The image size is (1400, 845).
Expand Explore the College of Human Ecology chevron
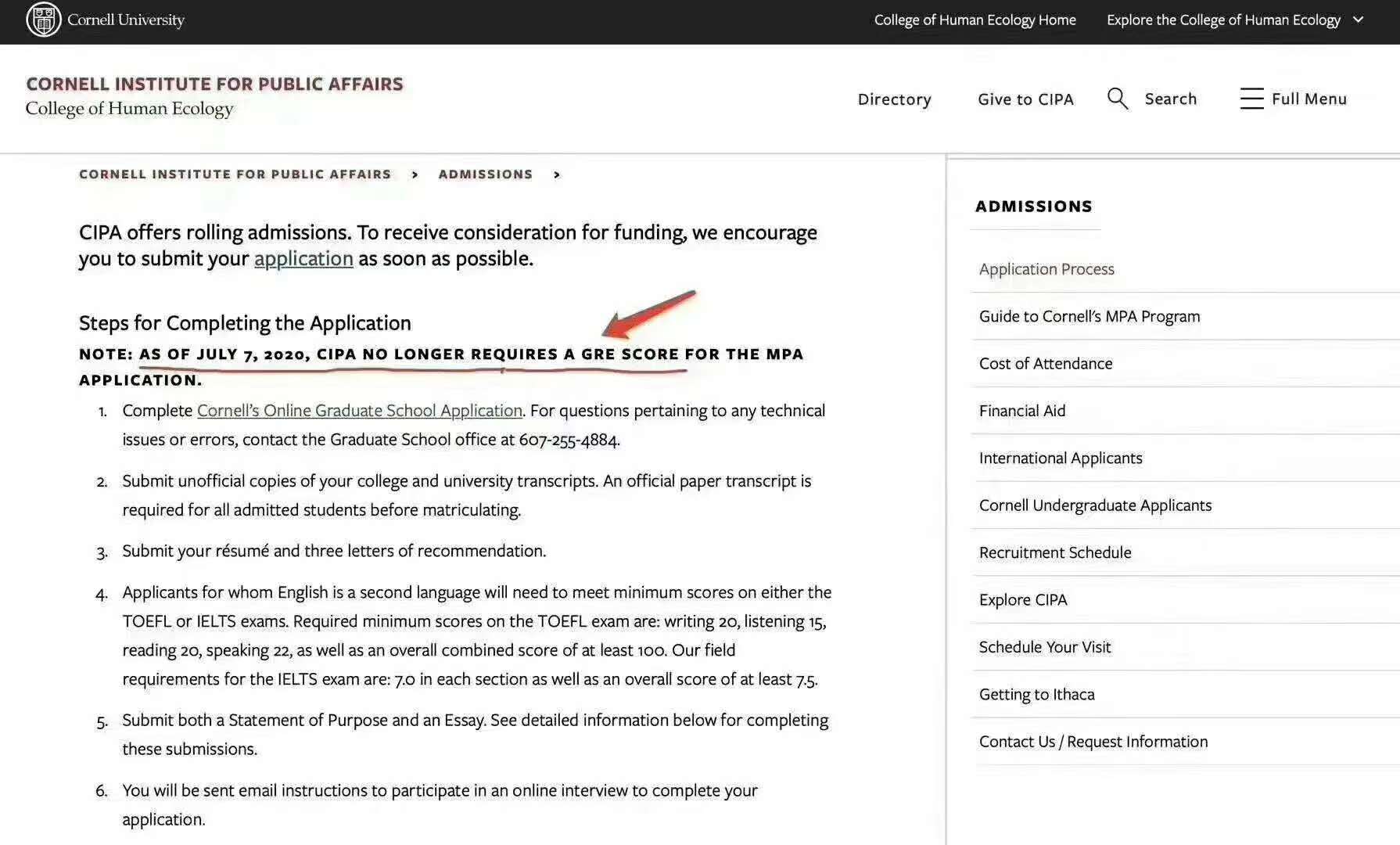tap(1358, 20)
